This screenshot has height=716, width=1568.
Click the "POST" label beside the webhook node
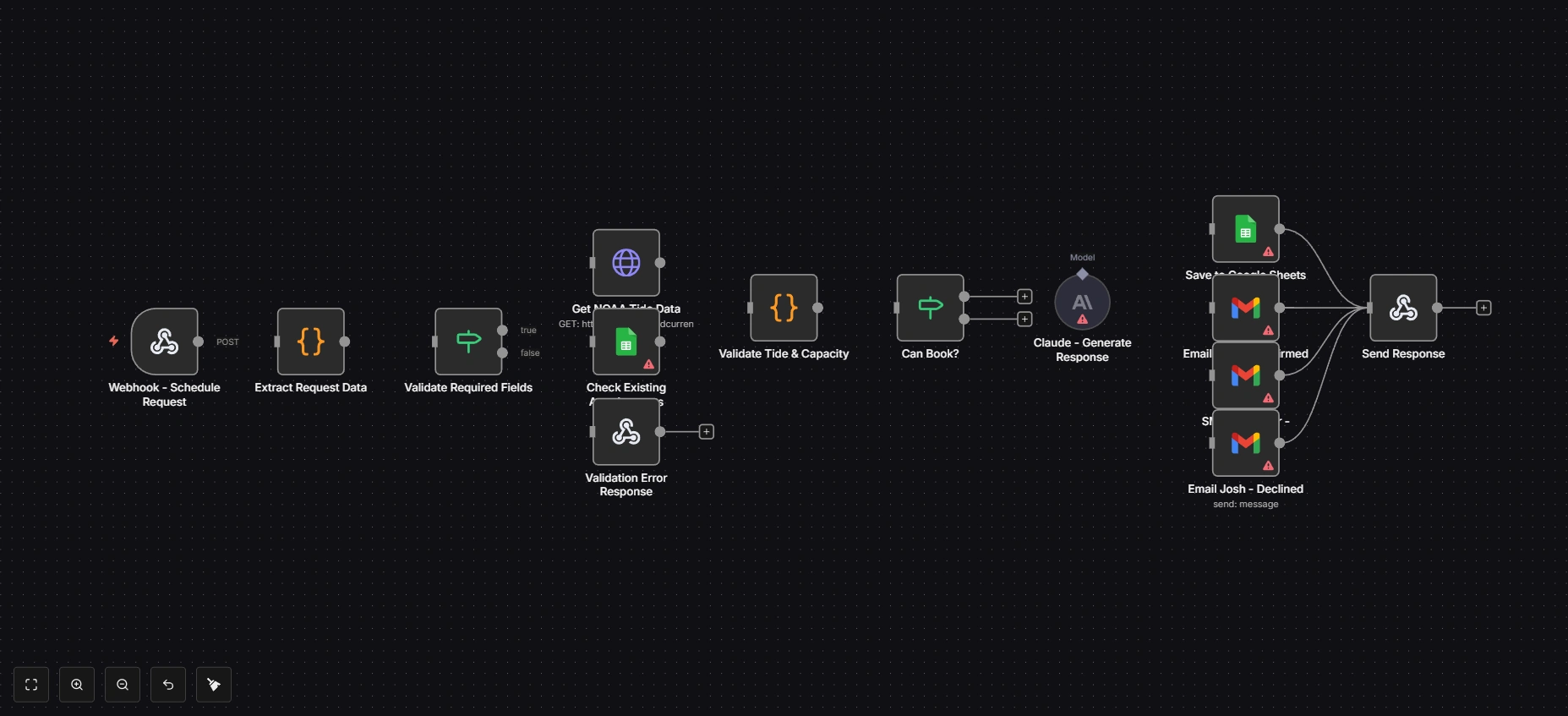coord(227,342)
